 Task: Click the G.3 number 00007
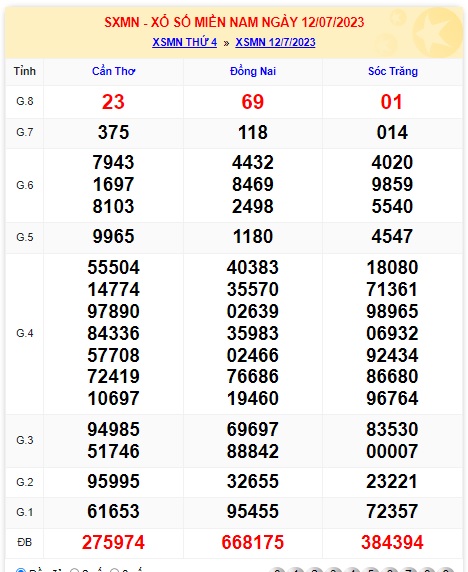tap(392, 451)
